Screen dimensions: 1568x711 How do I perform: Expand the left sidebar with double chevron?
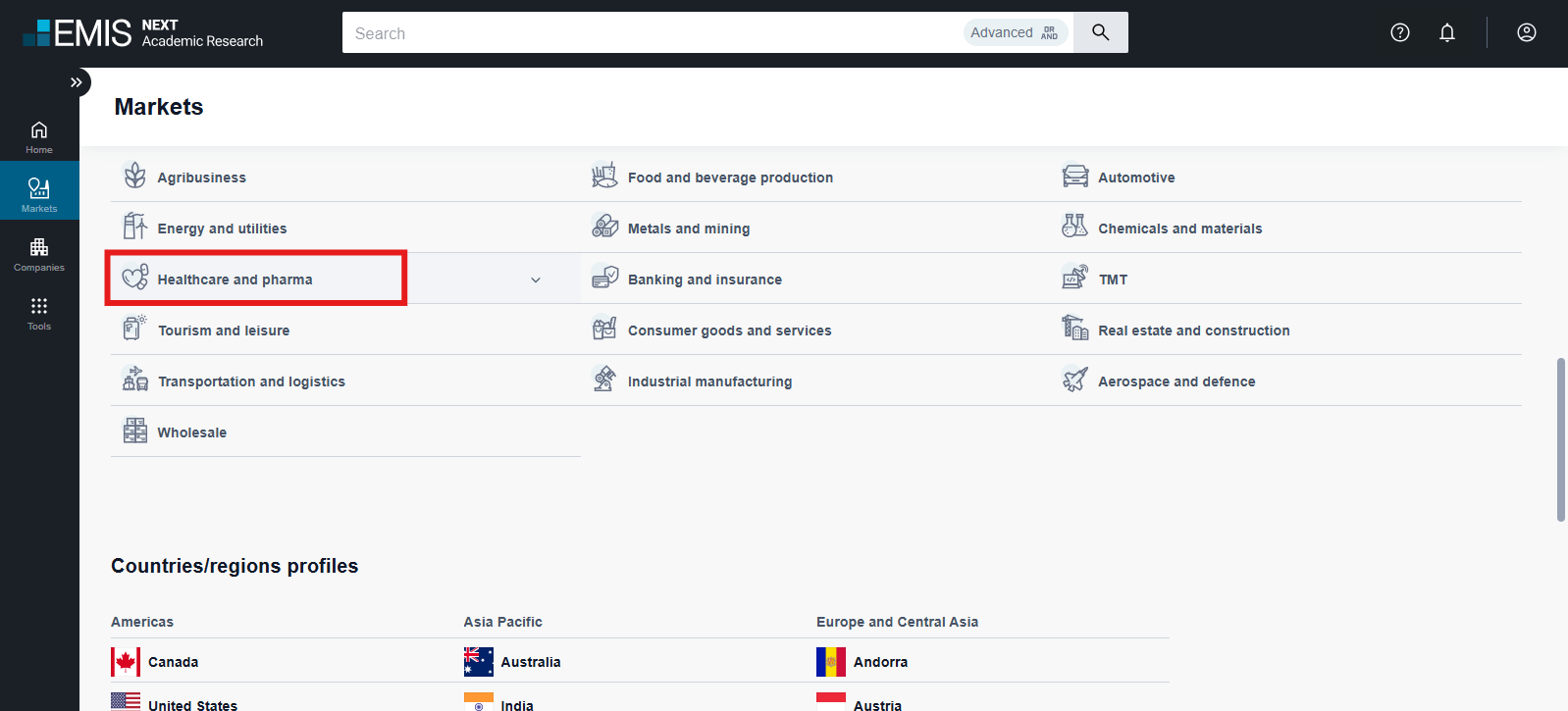(x=76, y=82)
